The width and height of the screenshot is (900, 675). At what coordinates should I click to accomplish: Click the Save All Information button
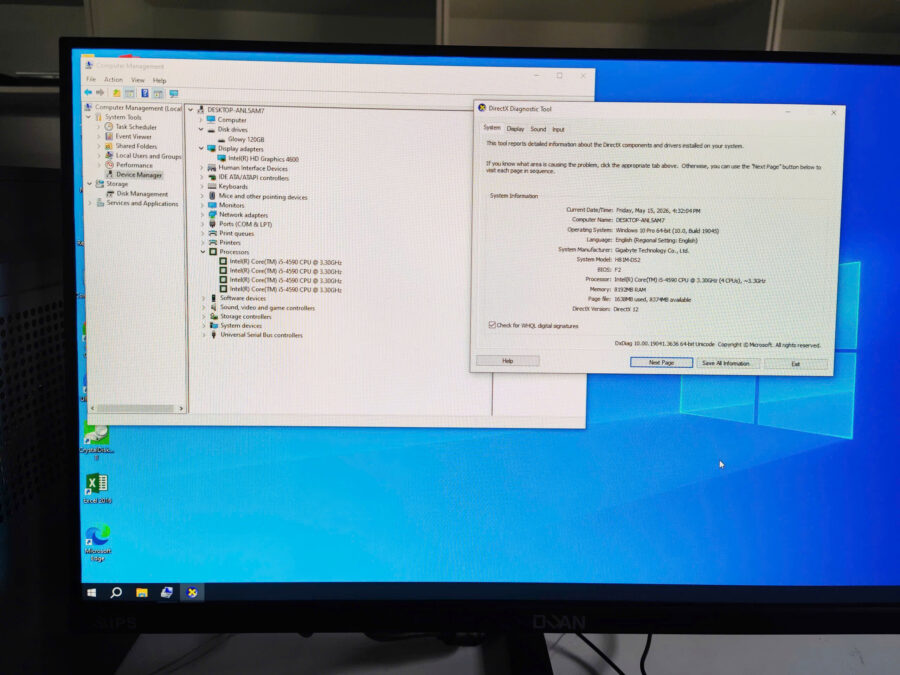coord(726,363)
